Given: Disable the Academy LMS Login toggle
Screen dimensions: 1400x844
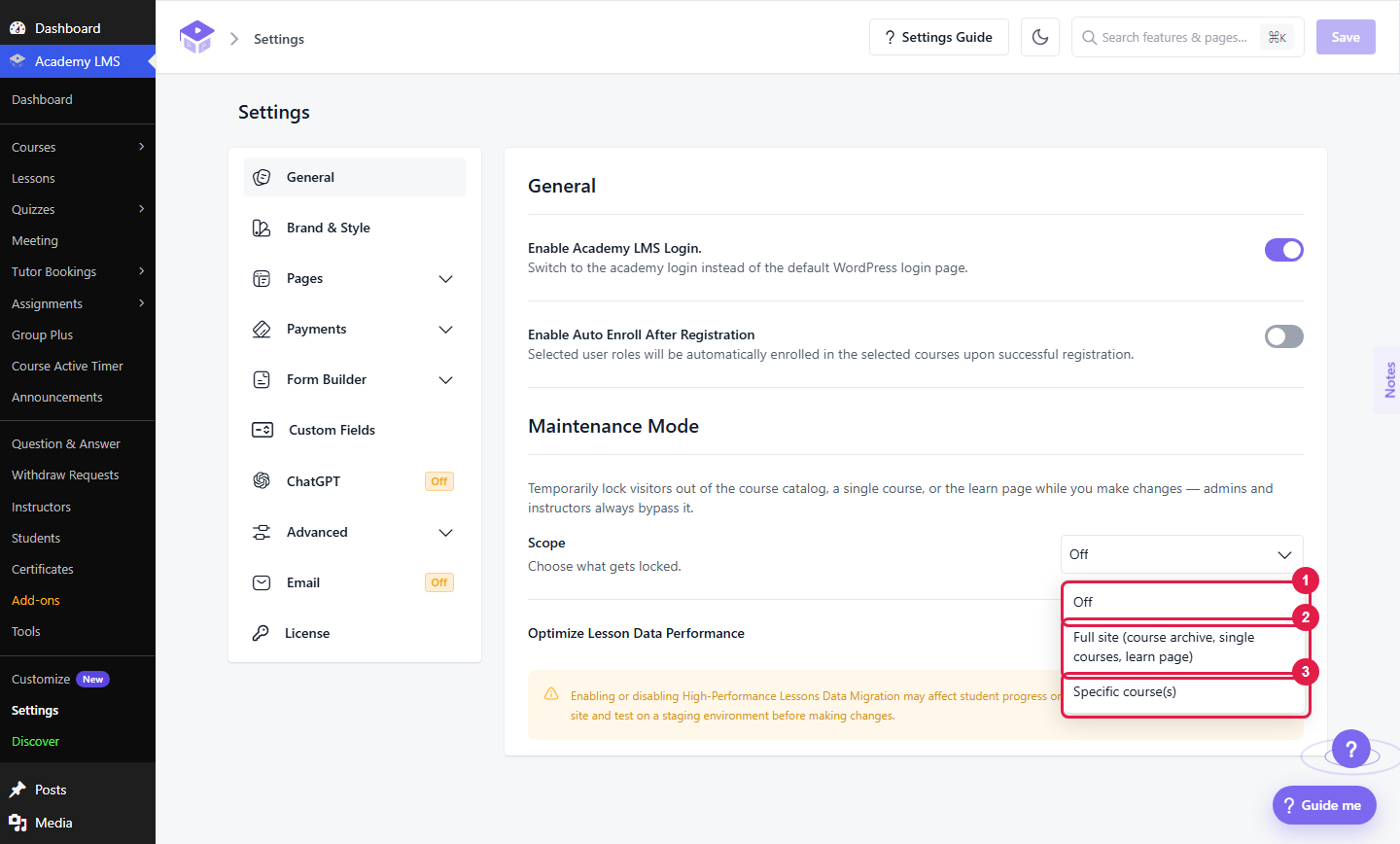Looking at the screenshot, I should coord(1284,250).
